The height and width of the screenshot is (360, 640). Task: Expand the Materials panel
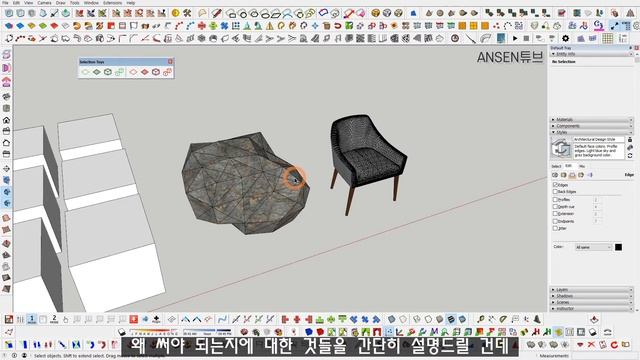tap(591, 120)
